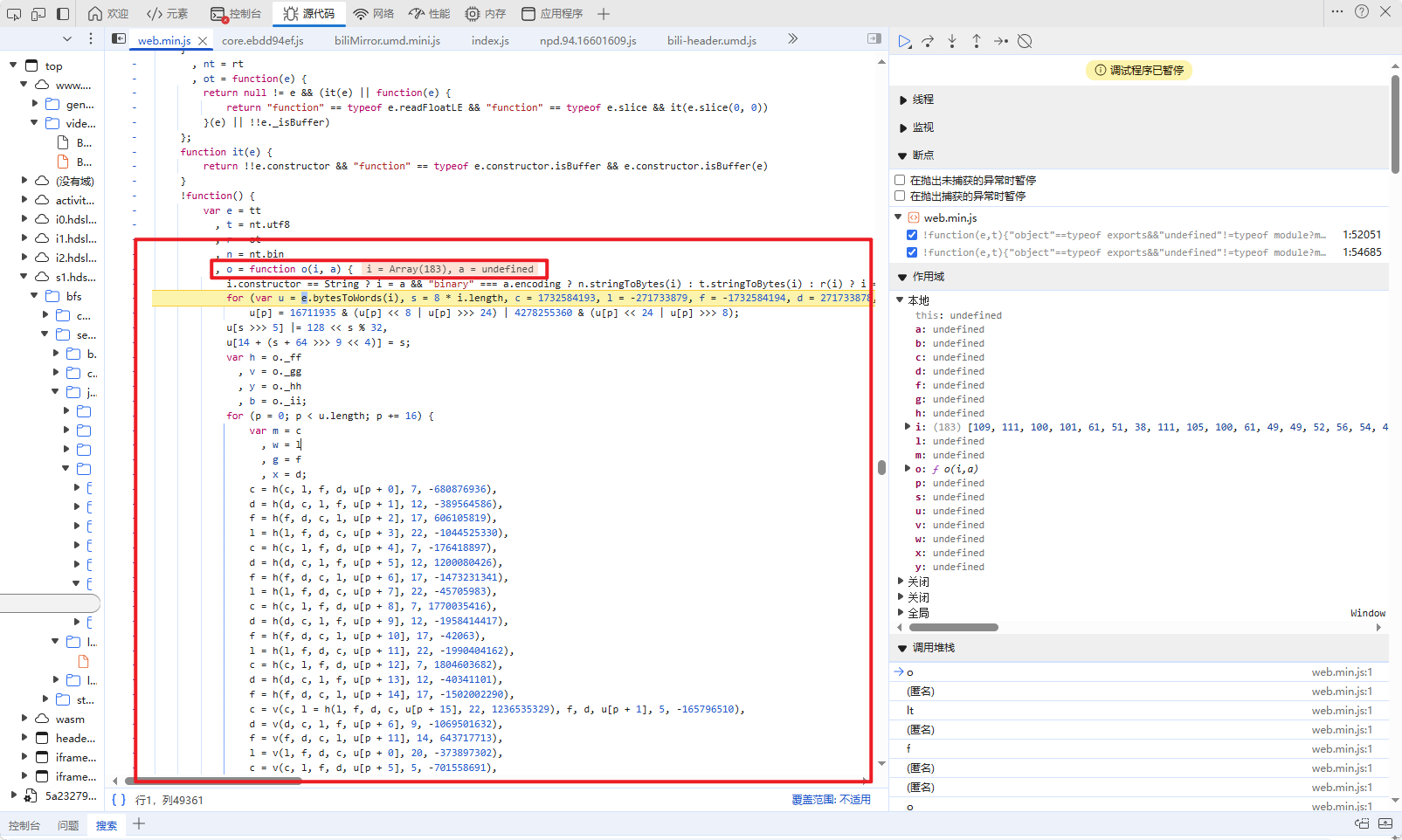This screenshot has height=840, width=1402.
Task: Step into next function call
Action: pyautogui.click(x=952, y=41)
